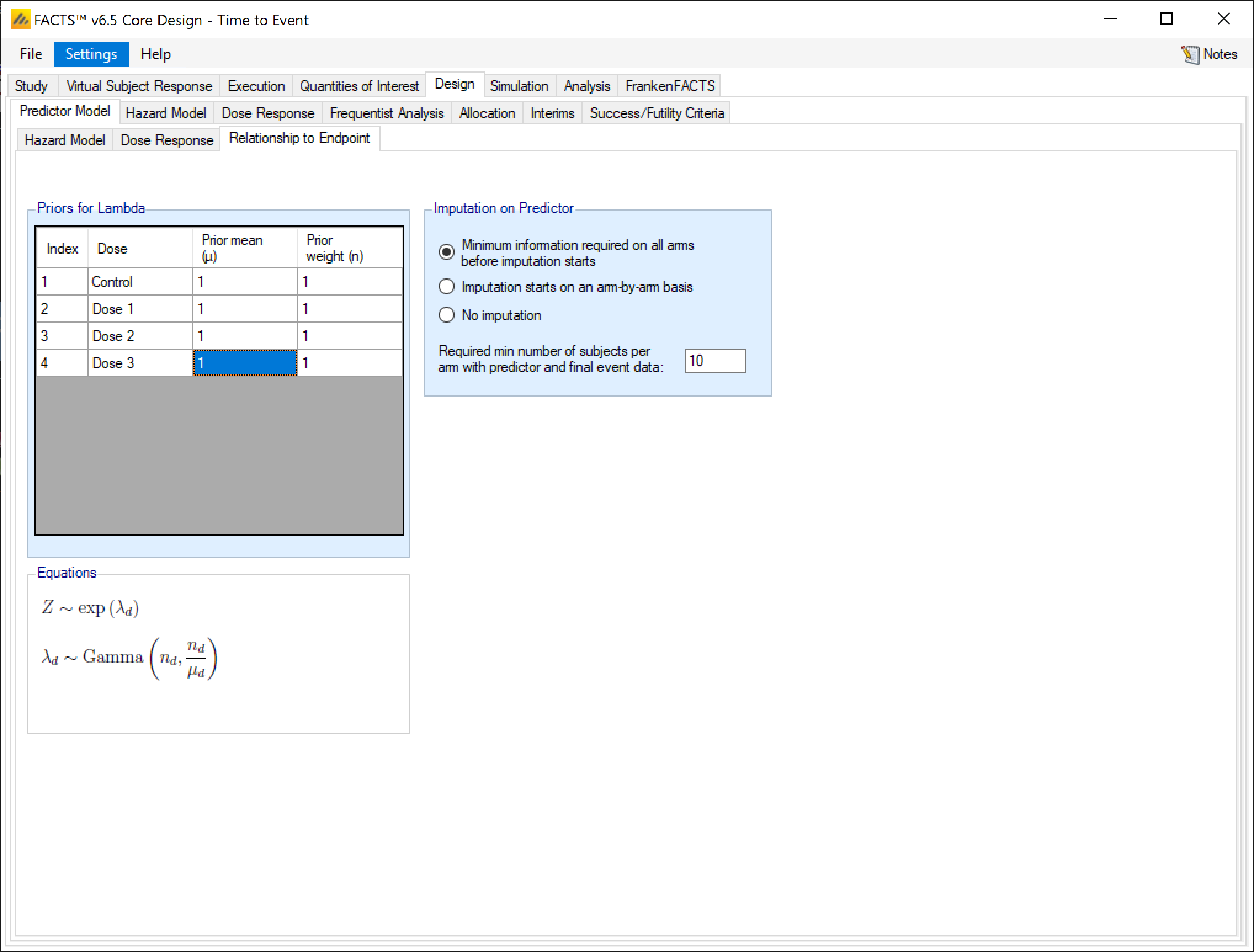Click the Prior mean column header
1254x952 pixels.
[x=245, y=248]
